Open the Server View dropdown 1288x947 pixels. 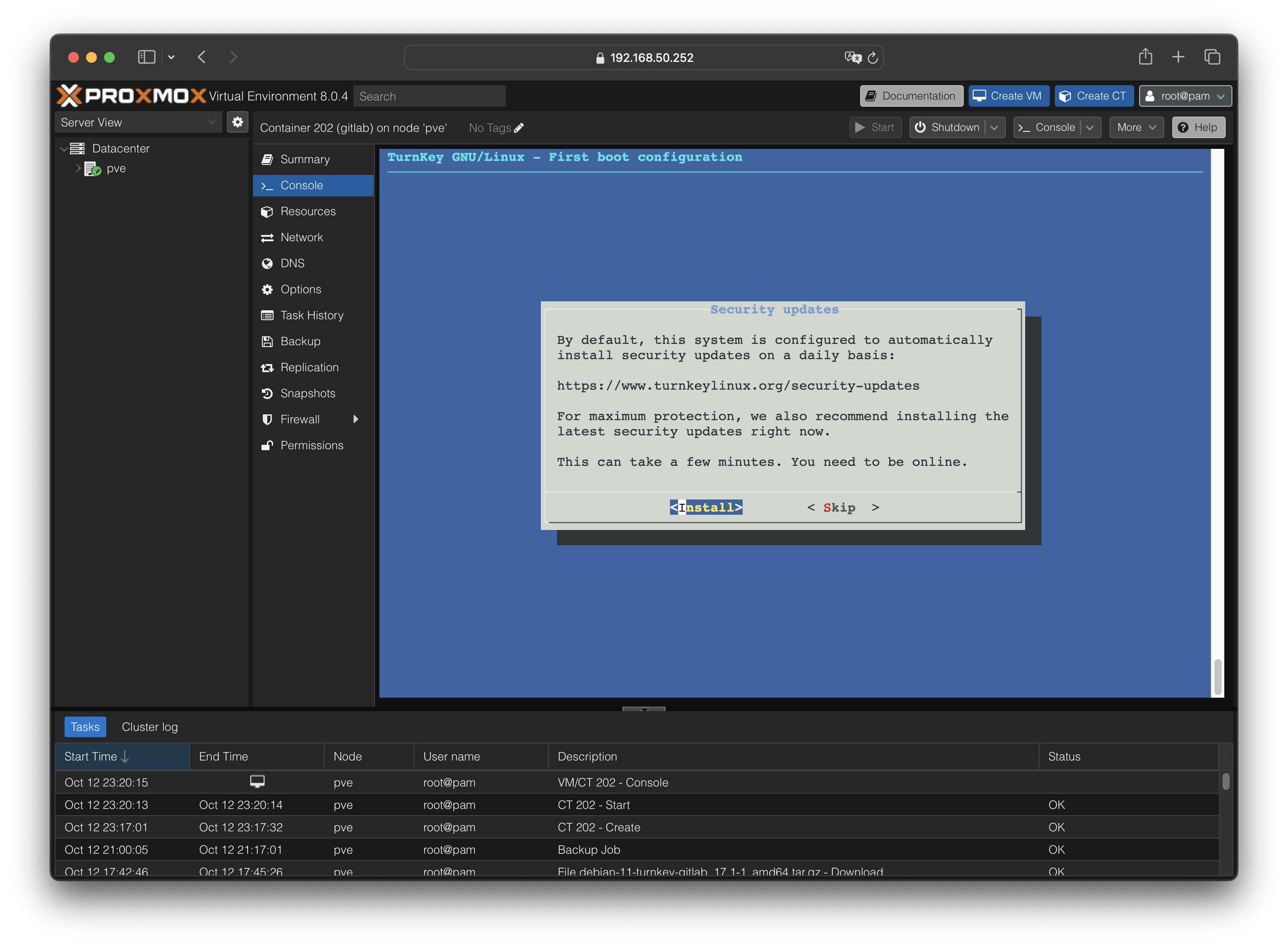(x=138, y=122)
